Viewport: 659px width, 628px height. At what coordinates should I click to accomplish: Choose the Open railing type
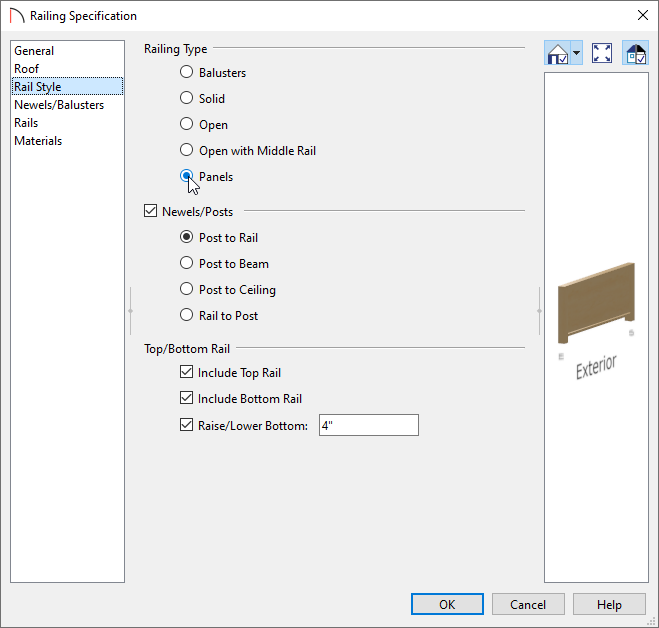click(x=187, y=124)
